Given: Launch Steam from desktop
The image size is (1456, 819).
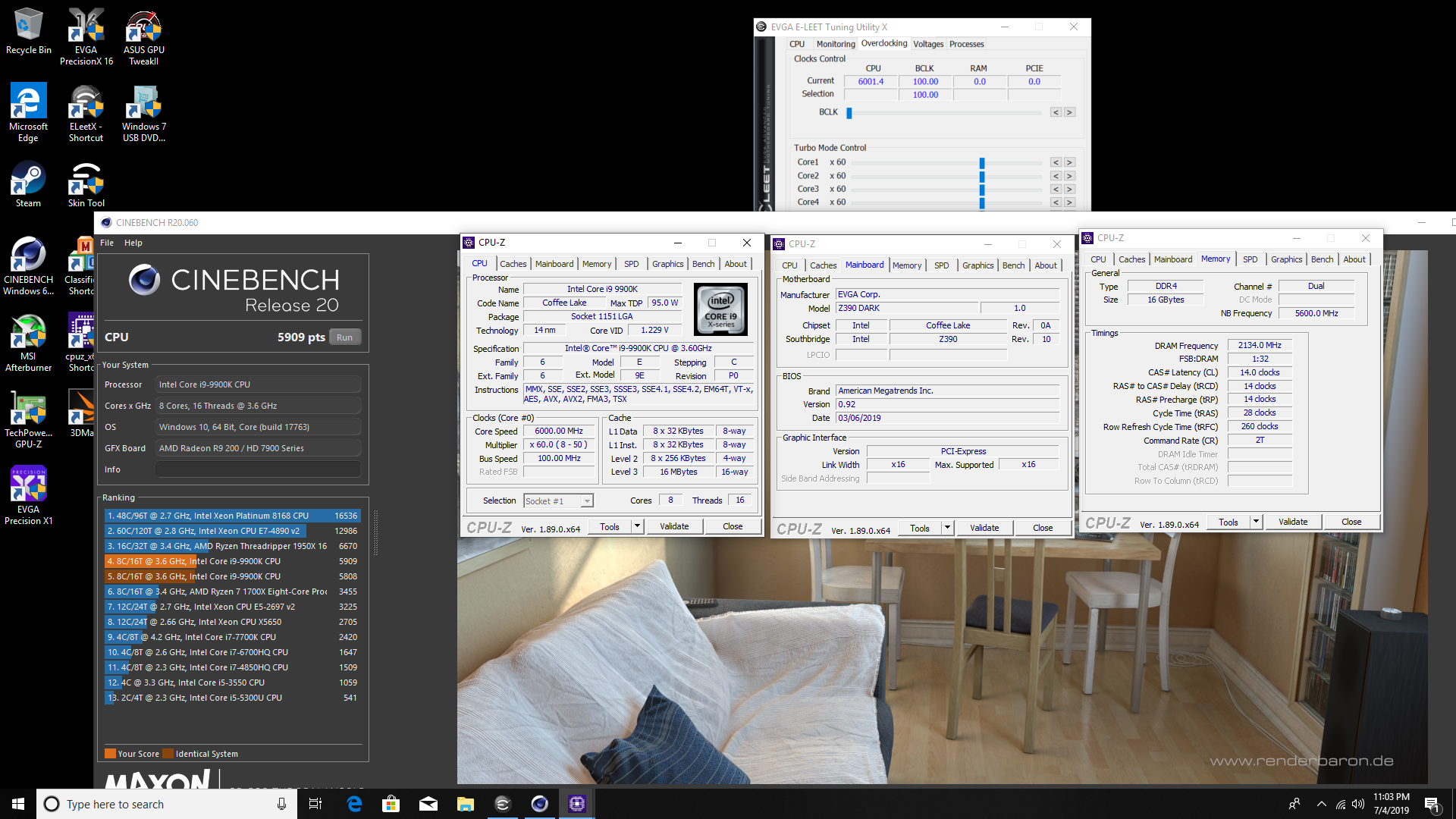Looking at the screenshot, I should pyautogui.click(x=28, y=184).
